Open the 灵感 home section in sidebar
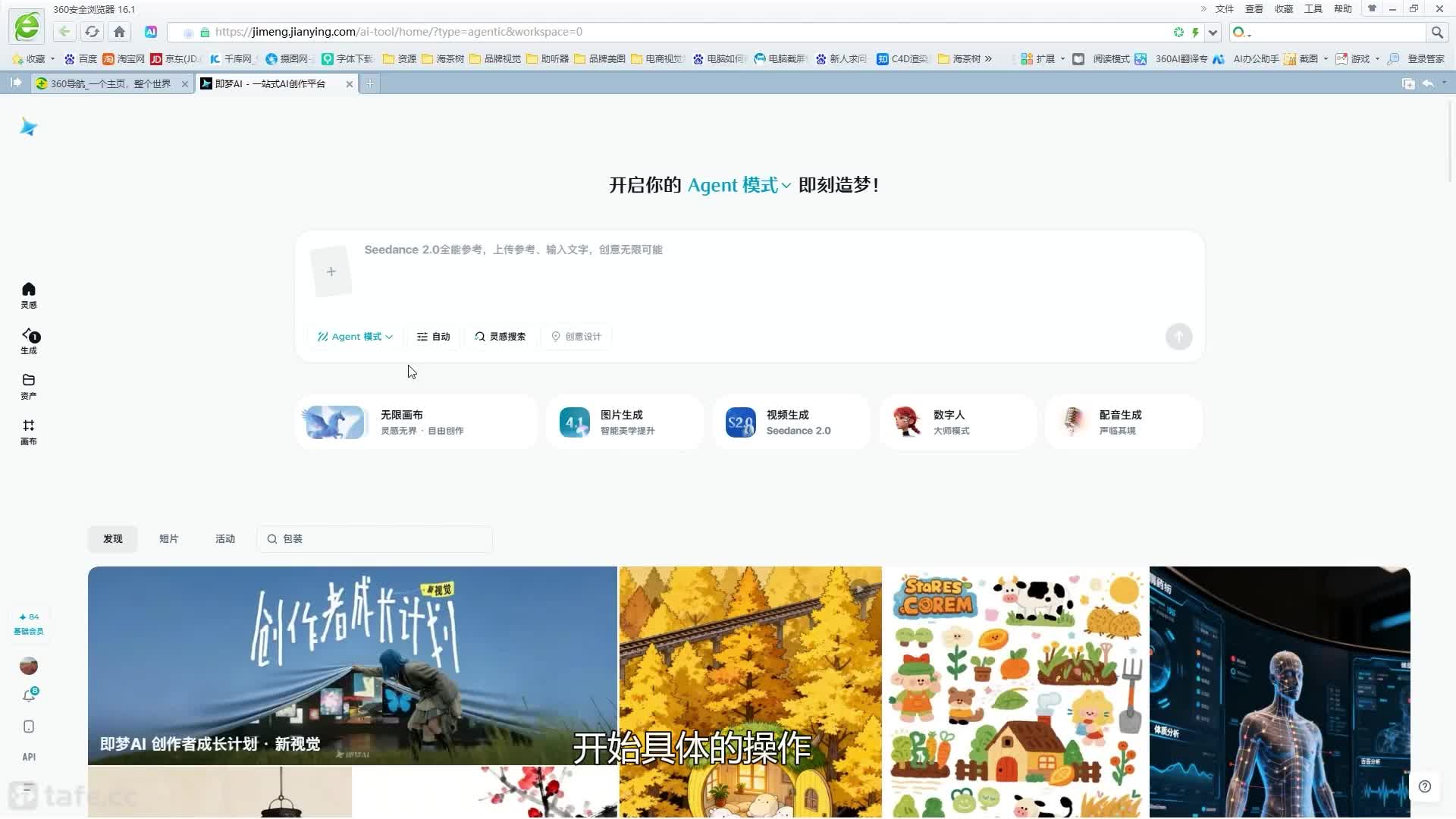Screen dimensions: 1456x819 pos(29,295)
